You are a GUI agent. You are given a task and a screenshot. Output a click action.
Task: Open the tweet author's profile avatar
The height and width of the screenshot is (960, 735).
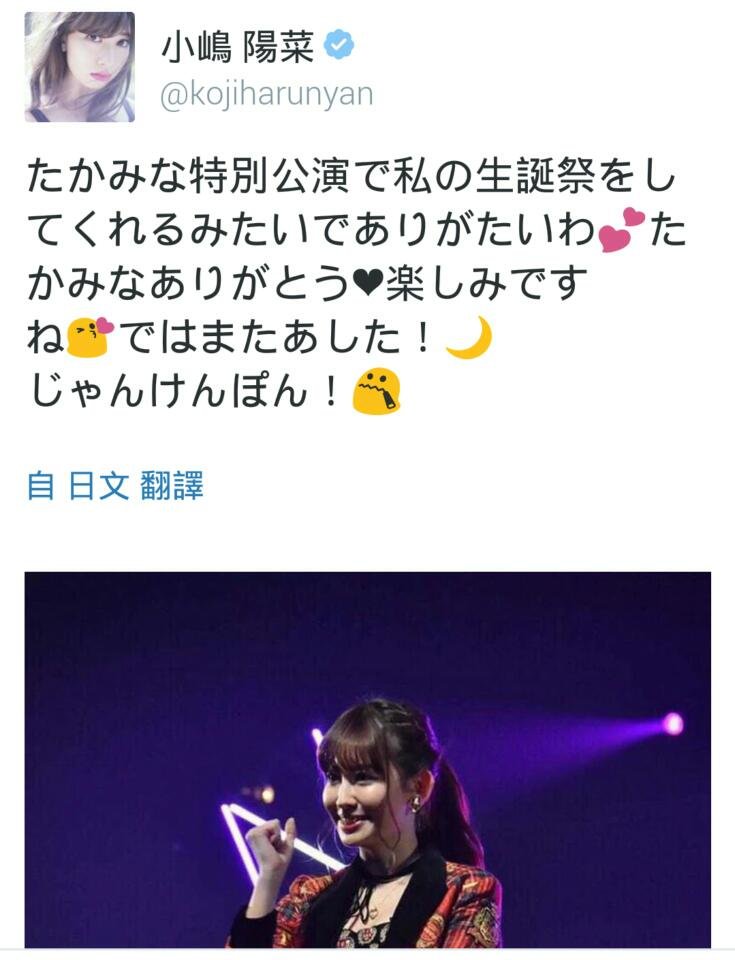coord(80,67)
